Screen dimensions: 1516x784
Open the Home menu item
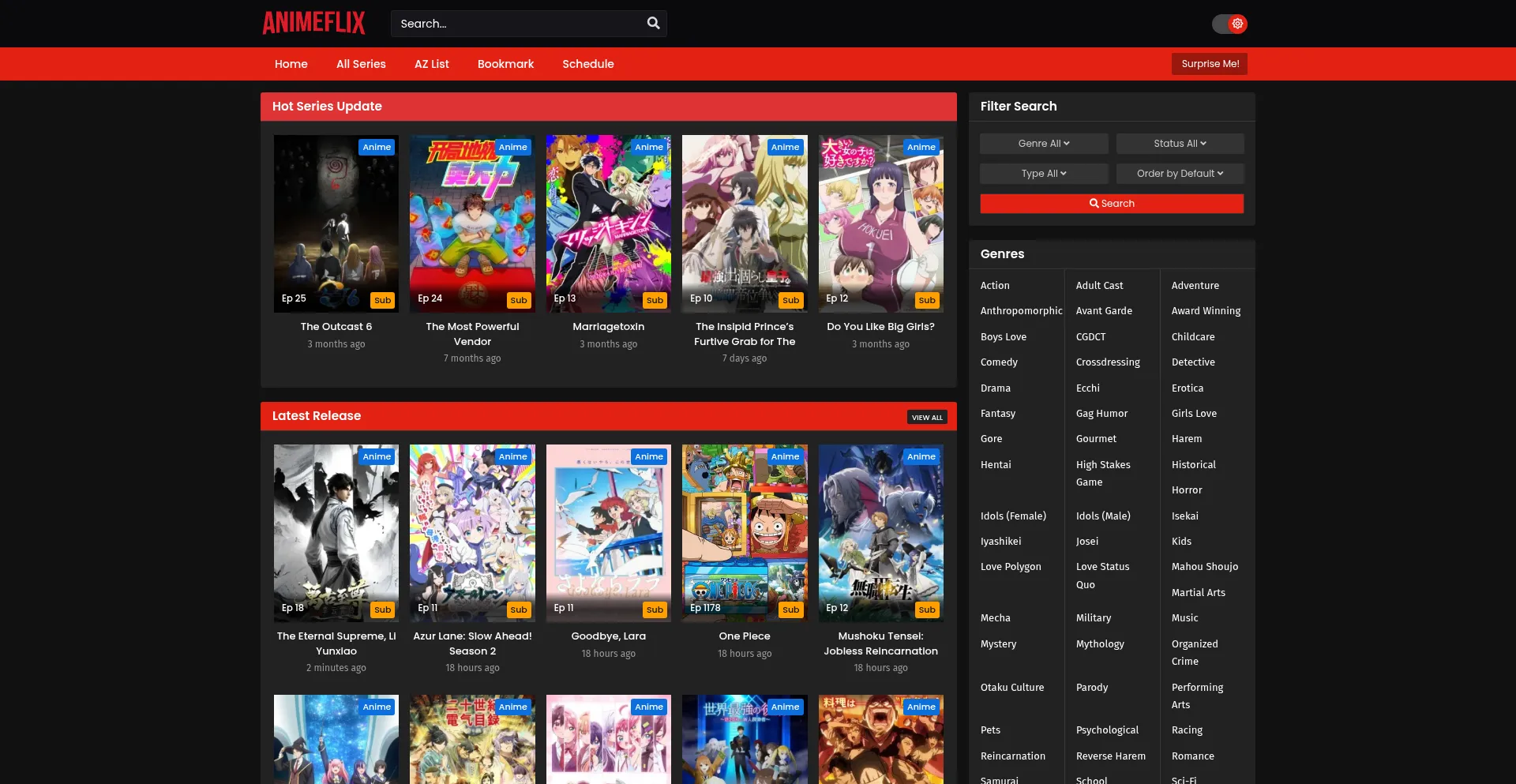point(291,64)
